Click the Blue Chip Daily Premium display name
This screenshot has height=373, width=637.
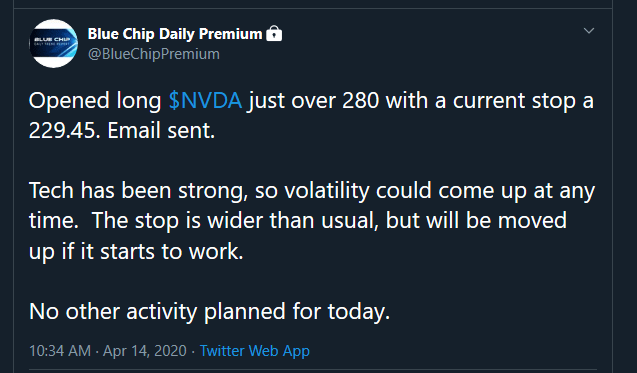(x=175, y=34)
